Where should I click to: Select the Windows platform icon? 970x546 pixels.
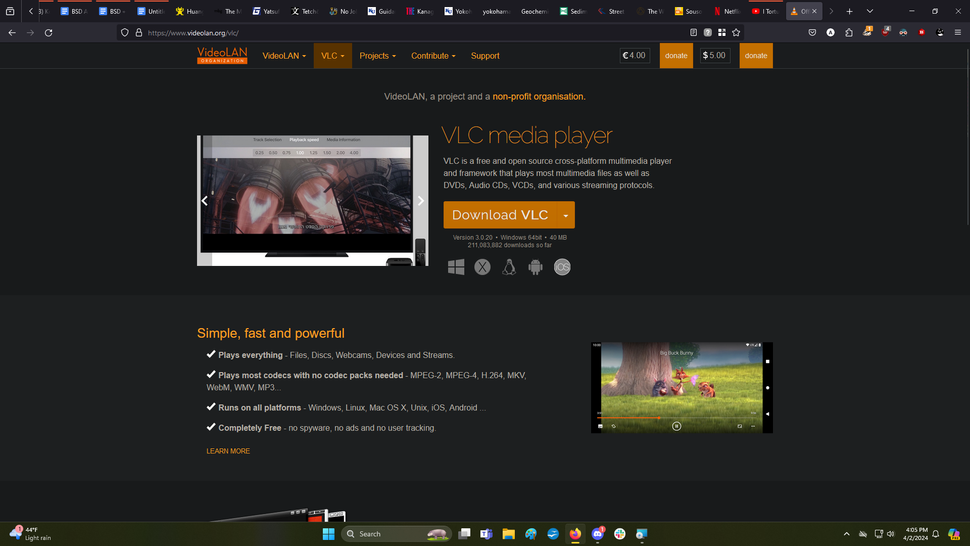coord(456,267)
